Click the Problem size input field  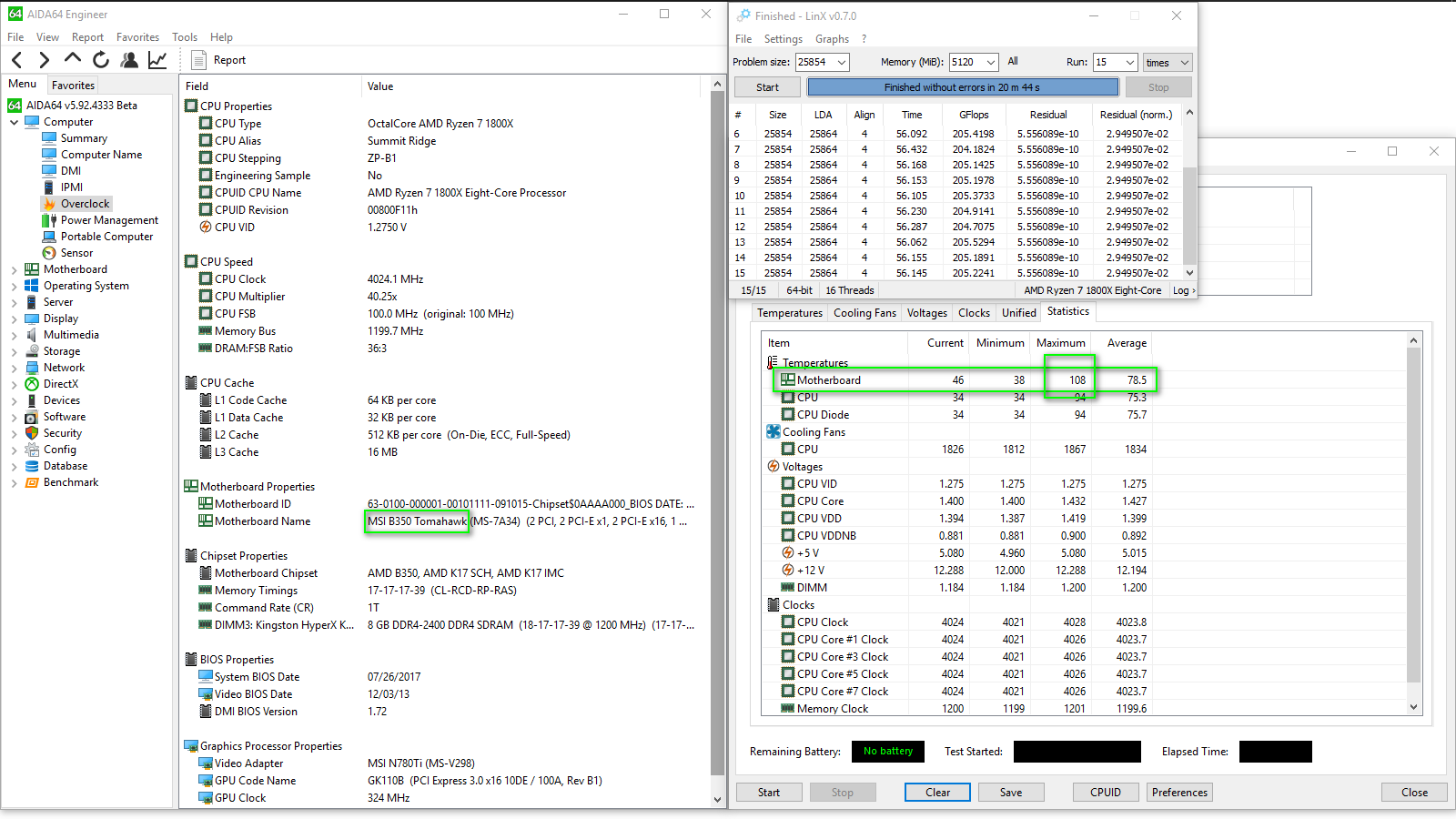click(814, 62)
